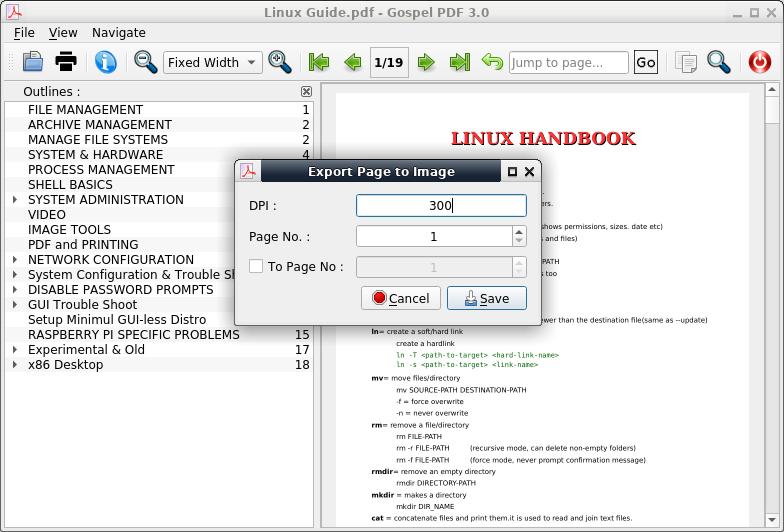Click the LINUX HANDBOOK heading
The height and width of the screenshot is (532, 784).
543,138
